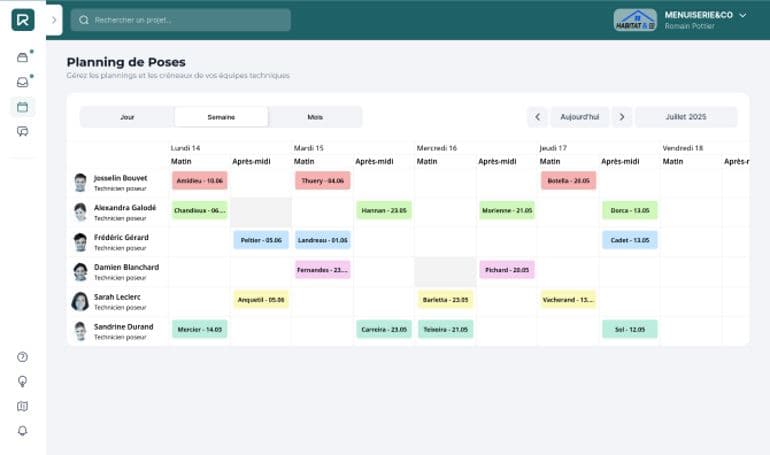770x455 pixels.
Task: Click the green R logo icon
Action: (22, 20)
